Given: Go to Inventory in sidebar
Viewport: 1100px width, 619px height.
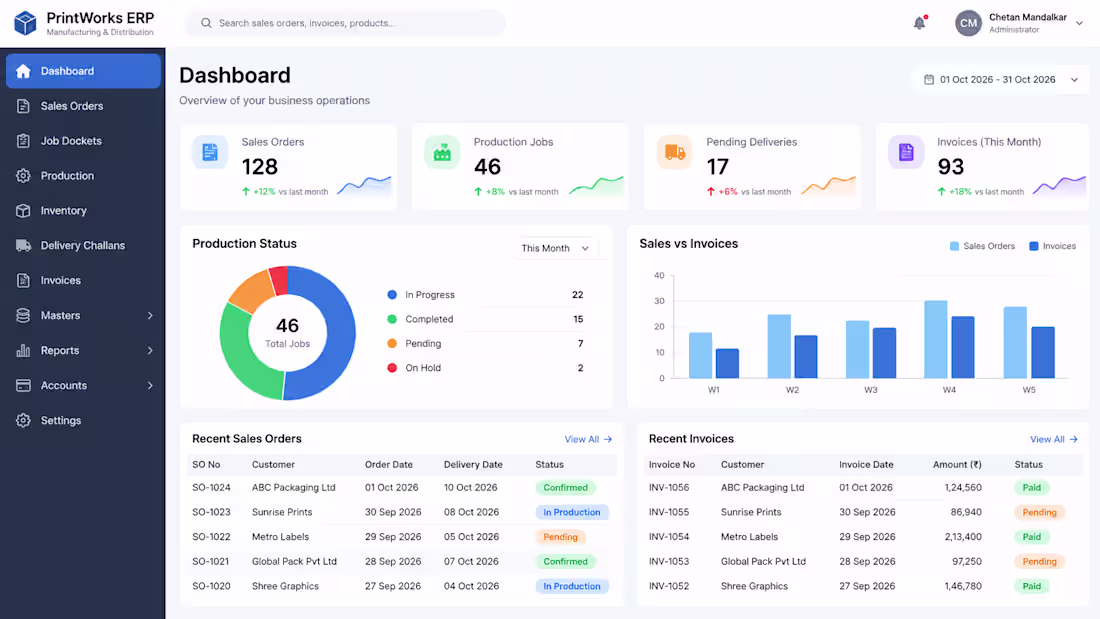Looking at the screenshot, I should coord(83,211).
